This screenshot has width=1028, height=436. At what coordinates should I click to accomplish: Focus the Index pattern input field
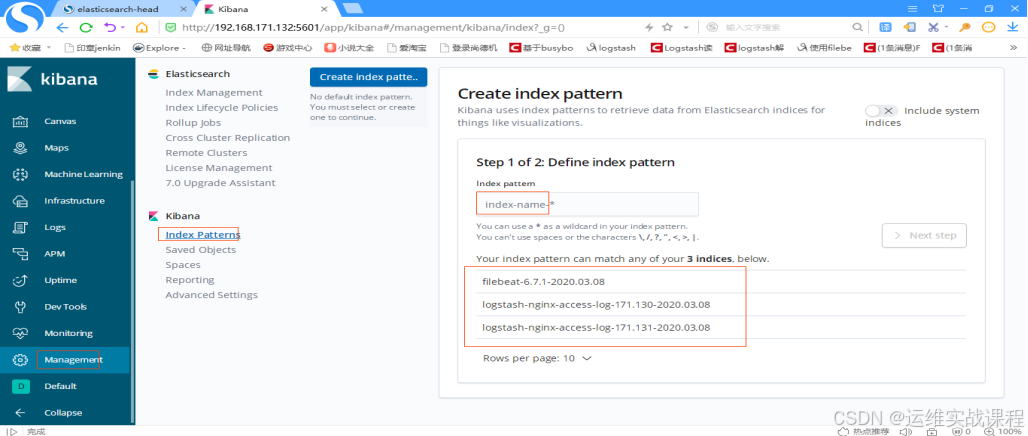[587, 205]
